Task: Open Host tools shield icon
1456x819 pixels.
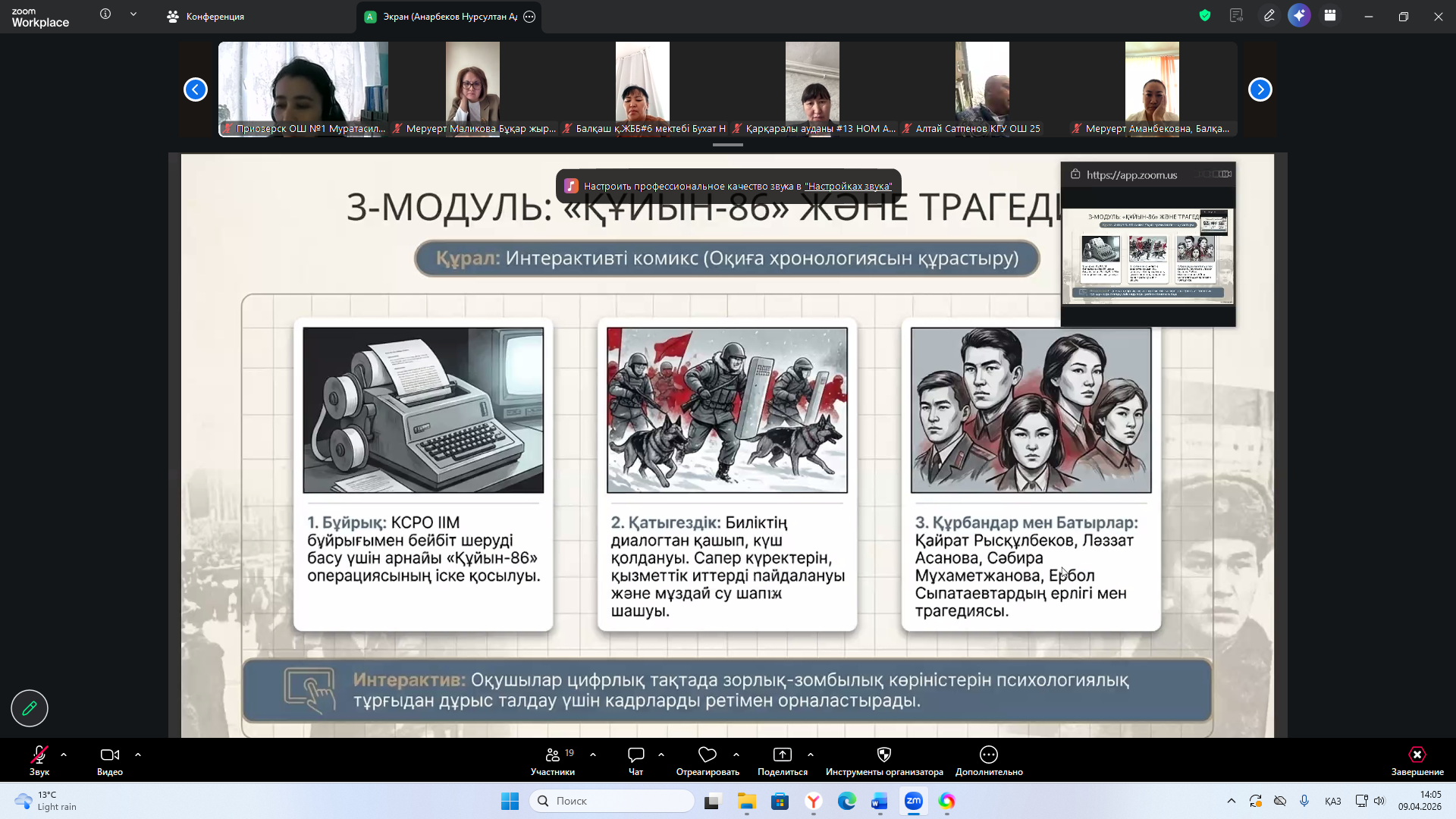Action: point(883,755)
